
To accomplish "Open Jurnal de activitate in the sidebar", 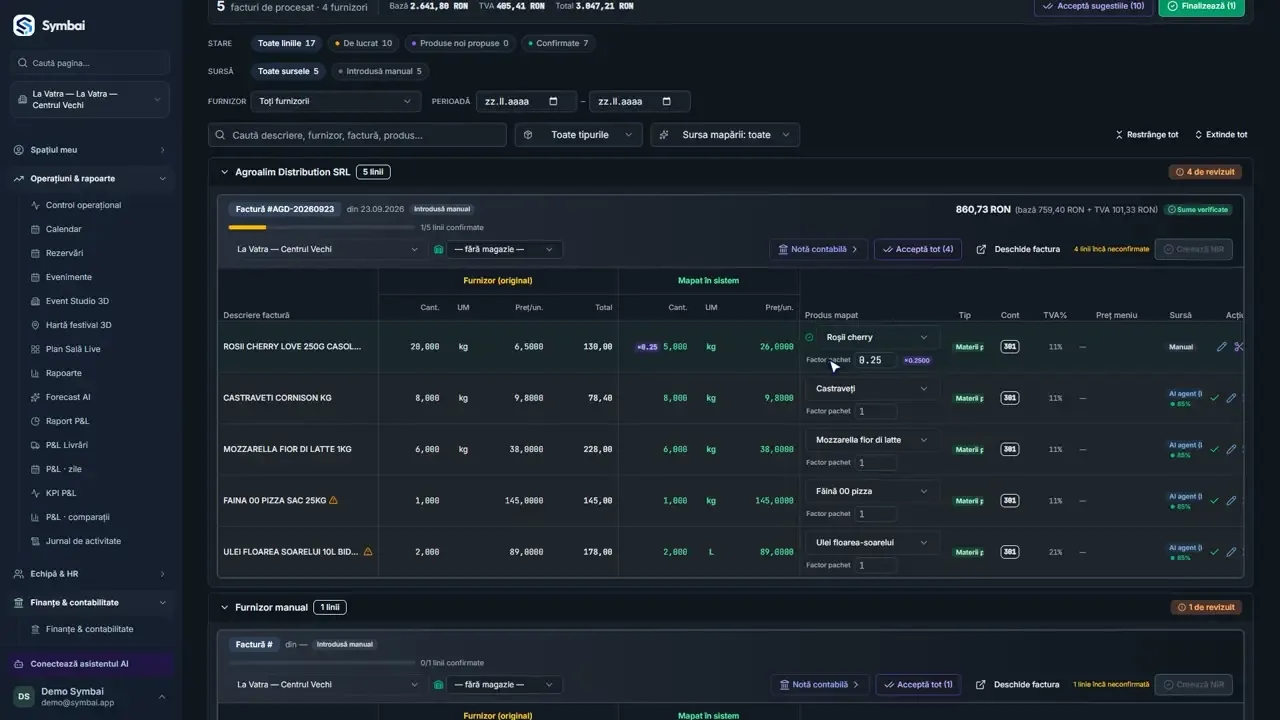I will click(83, 541).
